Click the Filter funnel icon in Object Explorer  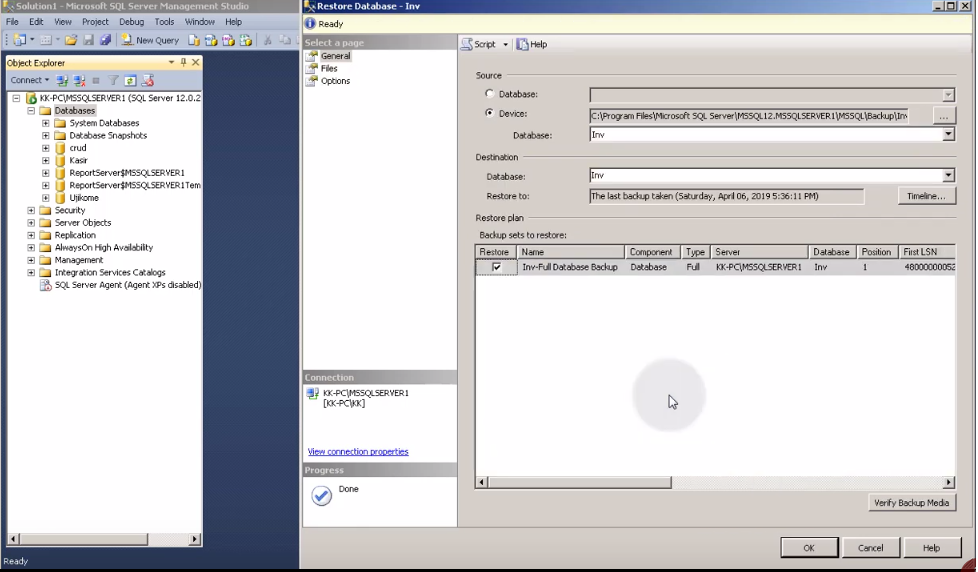[x=113, y=80]
